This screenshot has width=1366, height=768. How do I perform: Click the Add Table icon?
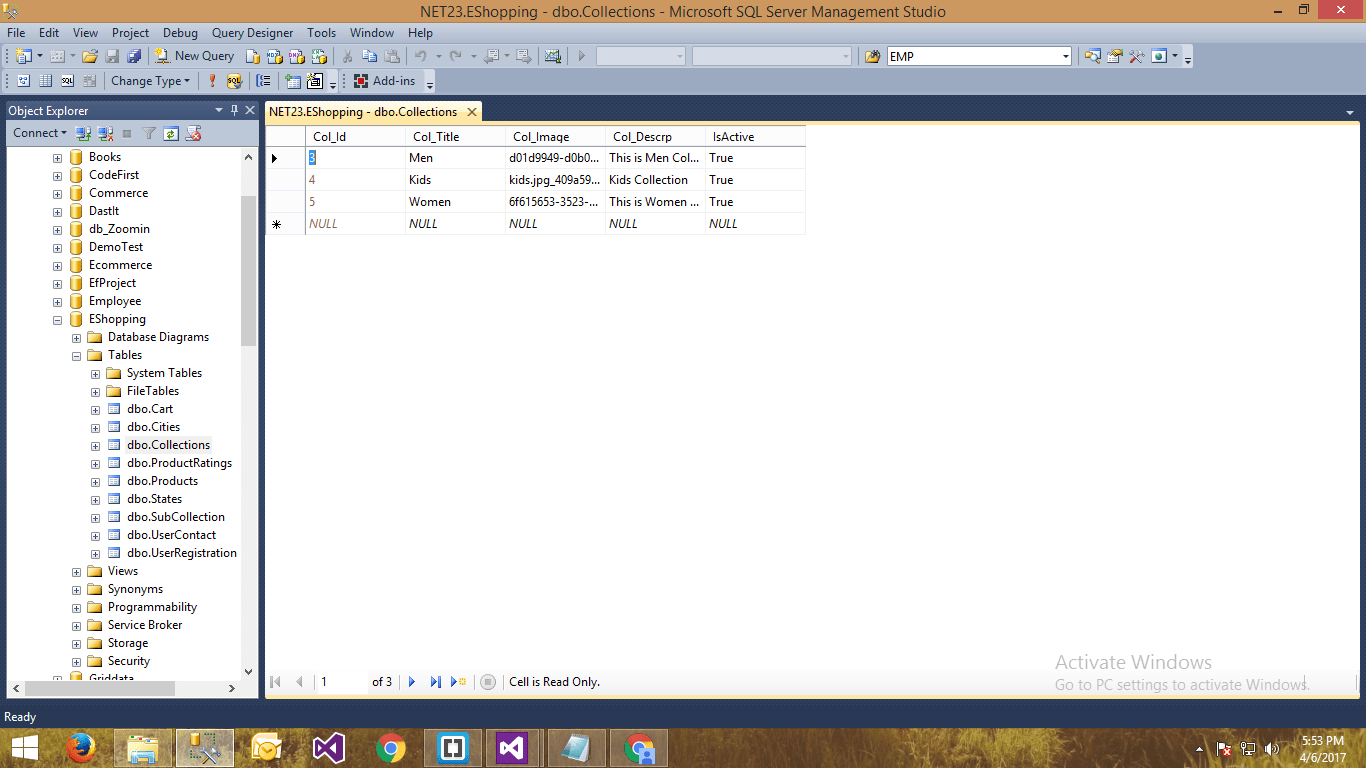[x=293, y=81]
